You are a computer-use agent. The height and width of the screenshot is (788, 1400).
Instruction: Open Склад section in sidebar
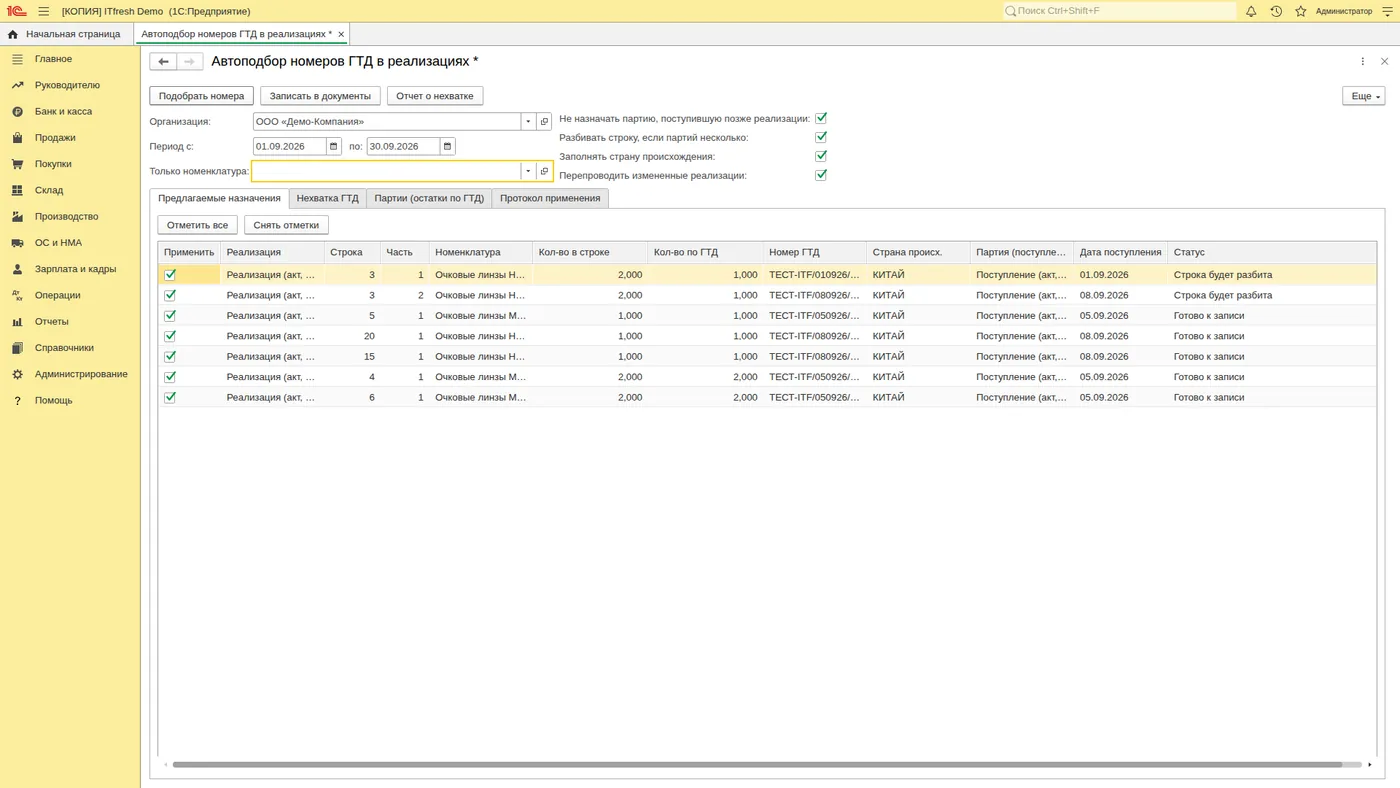tap(49, 190)
